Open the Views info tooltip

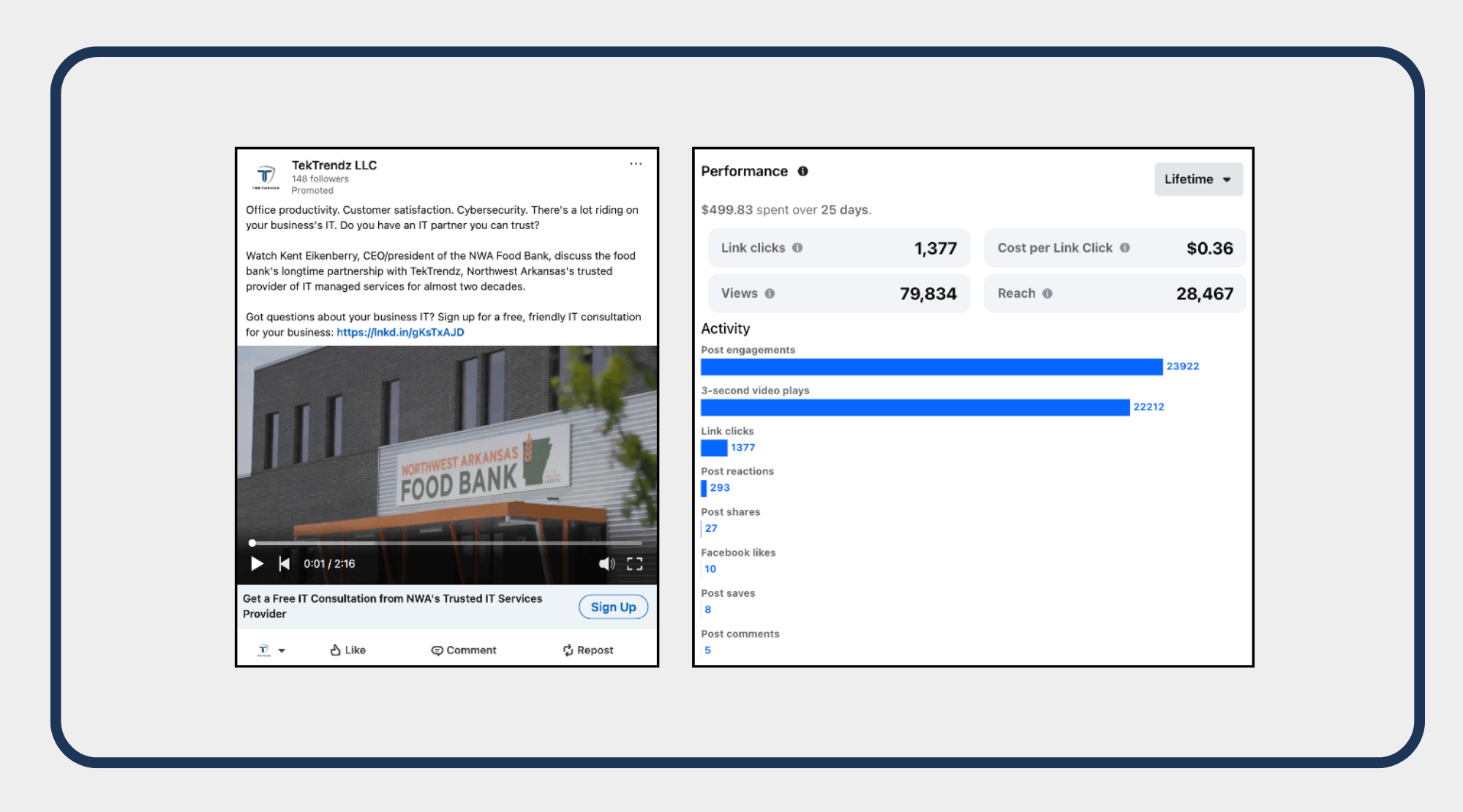(x=768, y=293)
